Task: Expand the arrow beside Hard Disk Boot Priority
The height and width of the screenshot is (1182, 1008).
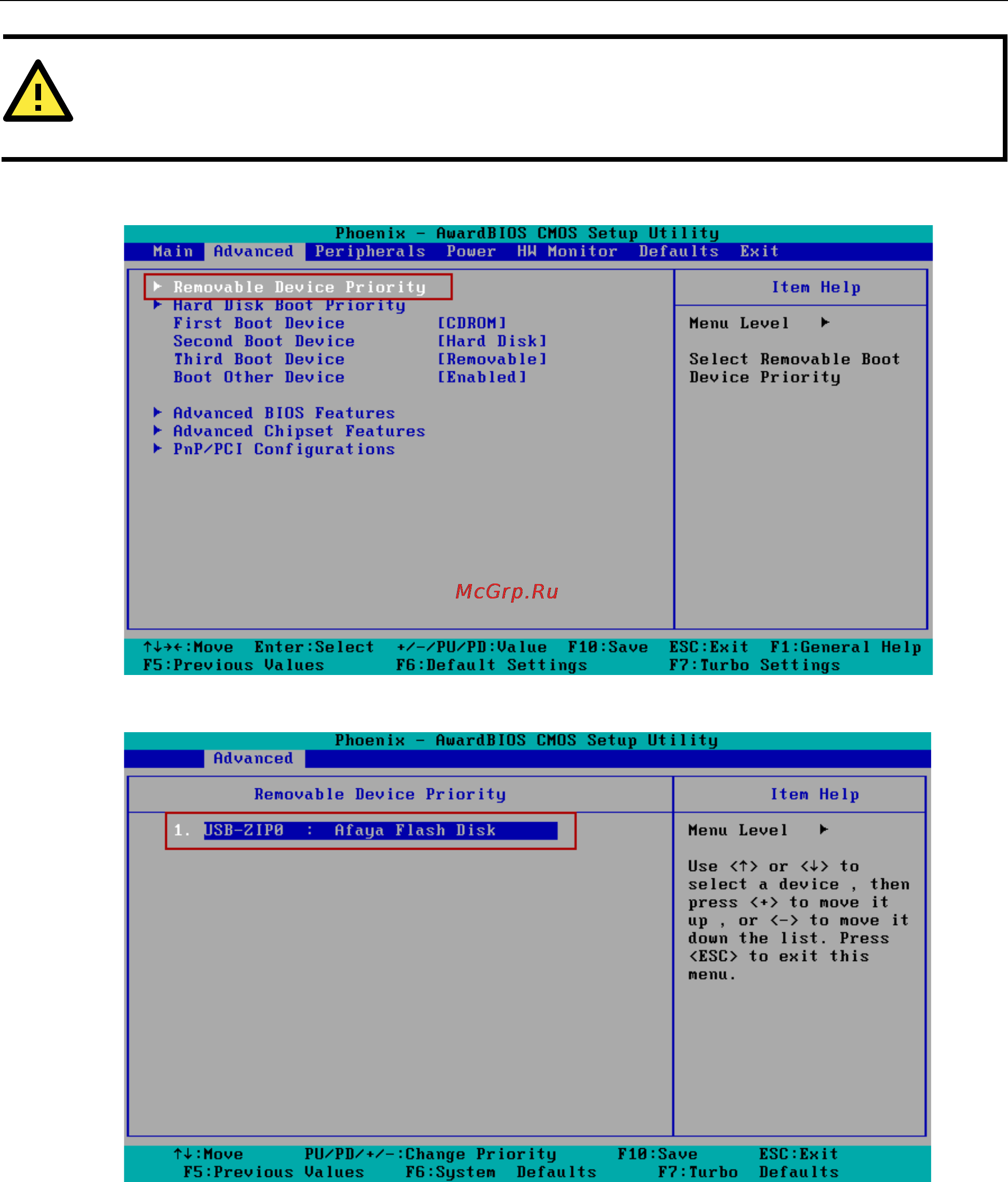Action: 158,305
